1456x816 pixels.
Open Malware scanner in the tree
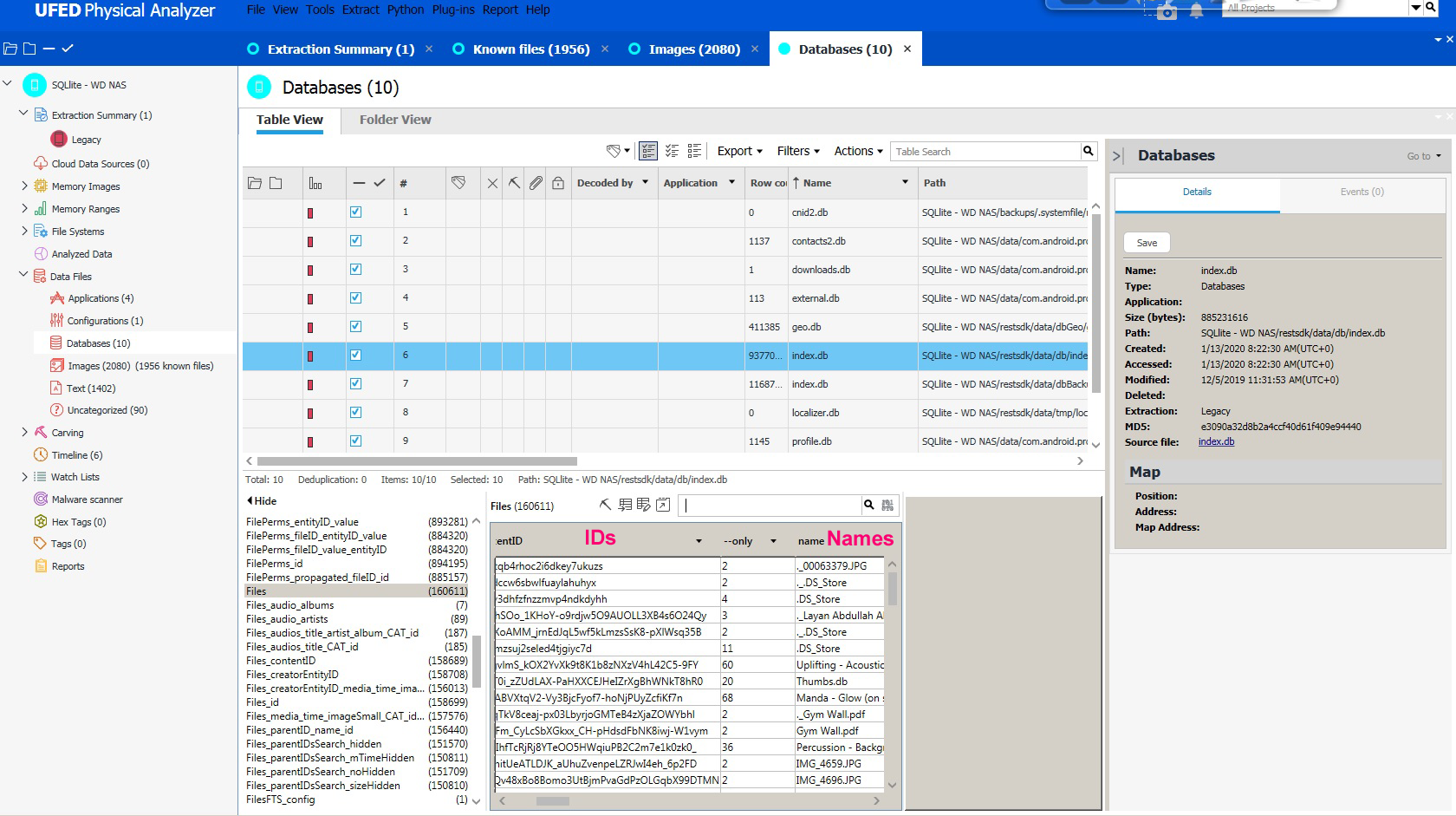pyautogui.click(x=87, y=499)
